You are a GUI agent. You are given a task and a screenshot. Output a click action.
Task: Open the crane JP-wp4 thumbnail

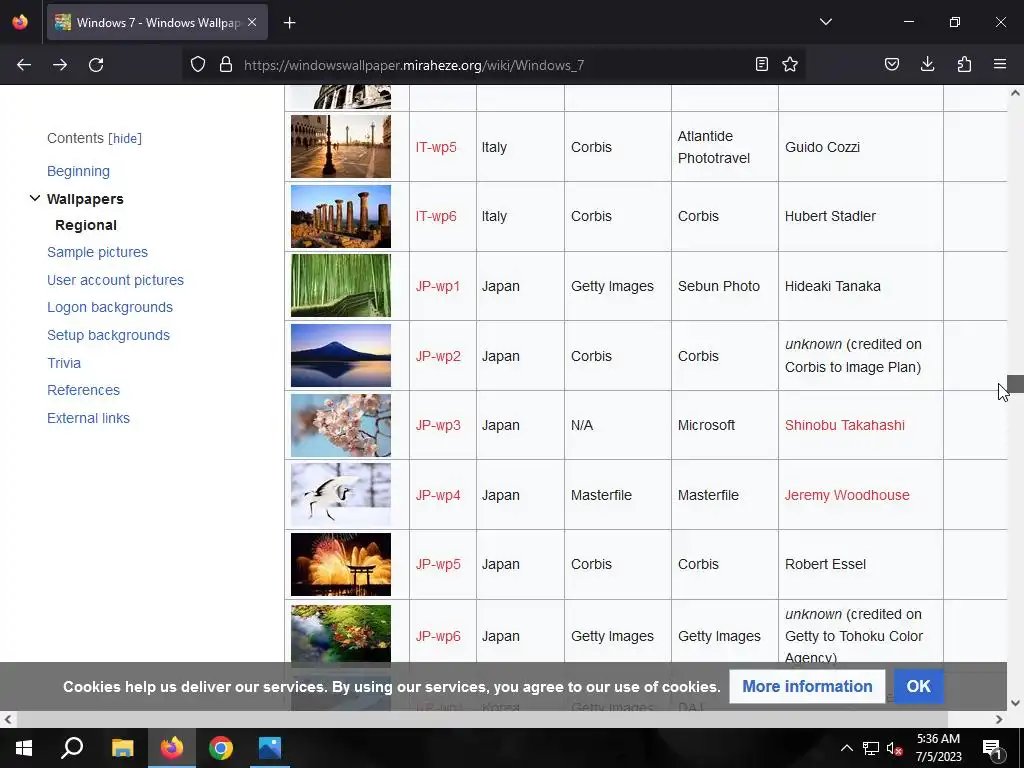341,494
